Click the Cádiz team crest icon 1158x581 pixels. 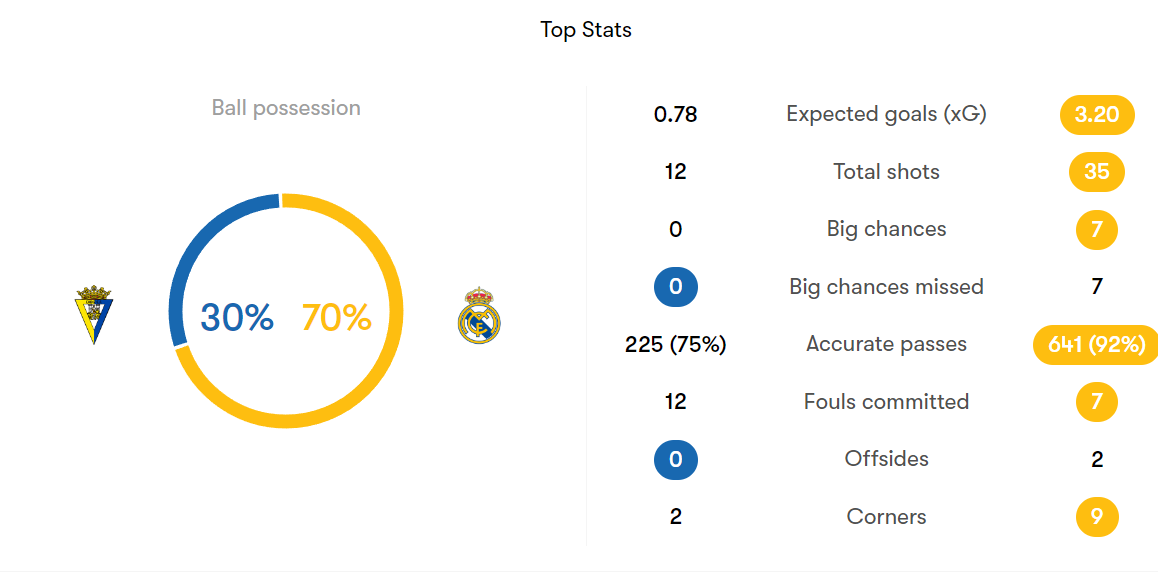click(x=94, y=314)
